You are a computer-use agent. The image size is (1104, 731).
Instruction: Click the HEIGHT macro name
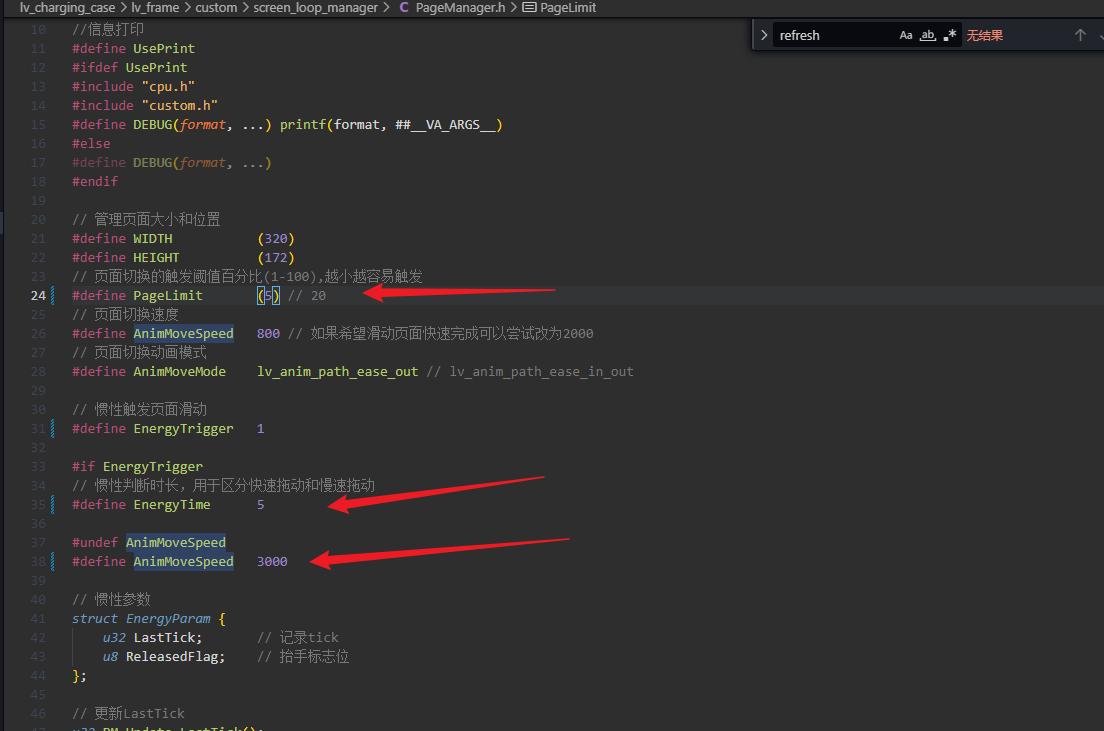coord(156,258)
